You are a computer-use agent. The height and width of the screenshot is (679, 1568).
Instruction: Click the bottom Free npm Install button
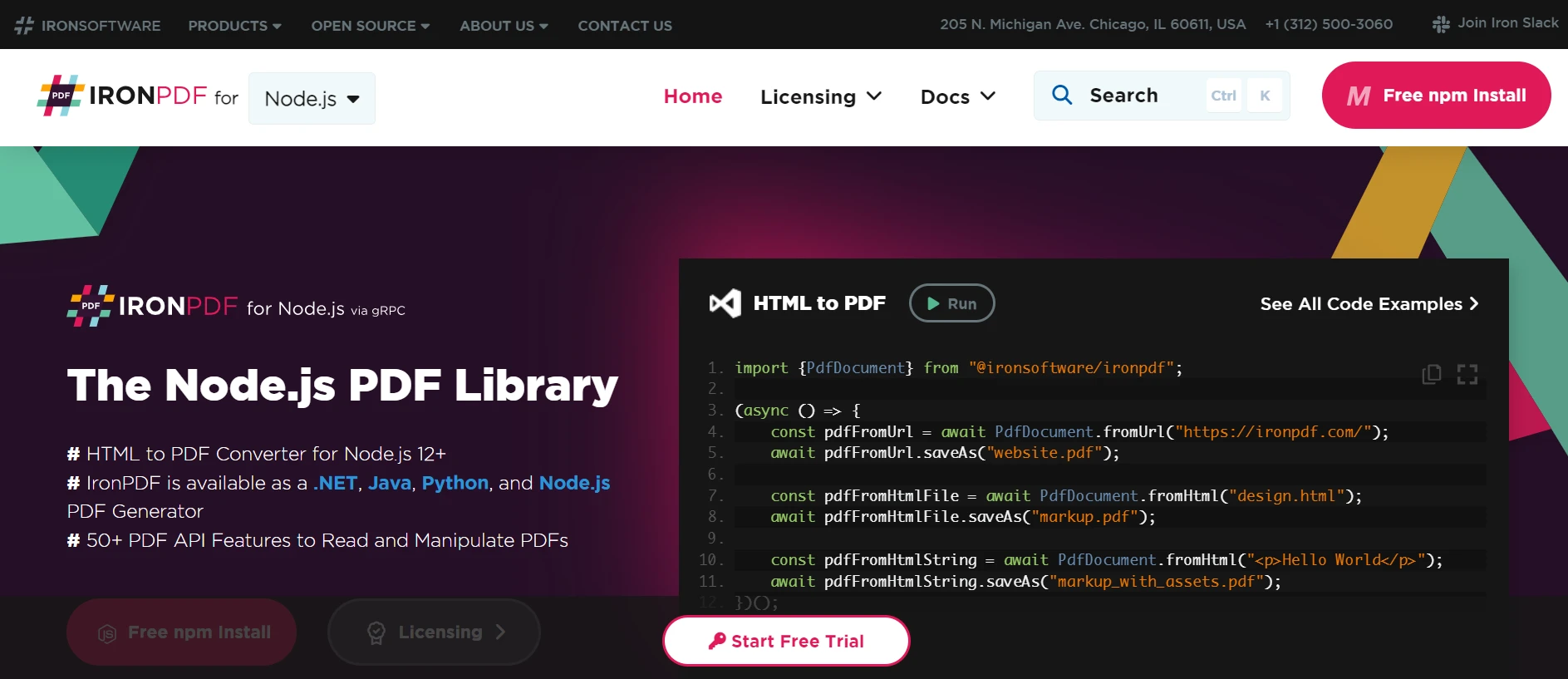181,632
